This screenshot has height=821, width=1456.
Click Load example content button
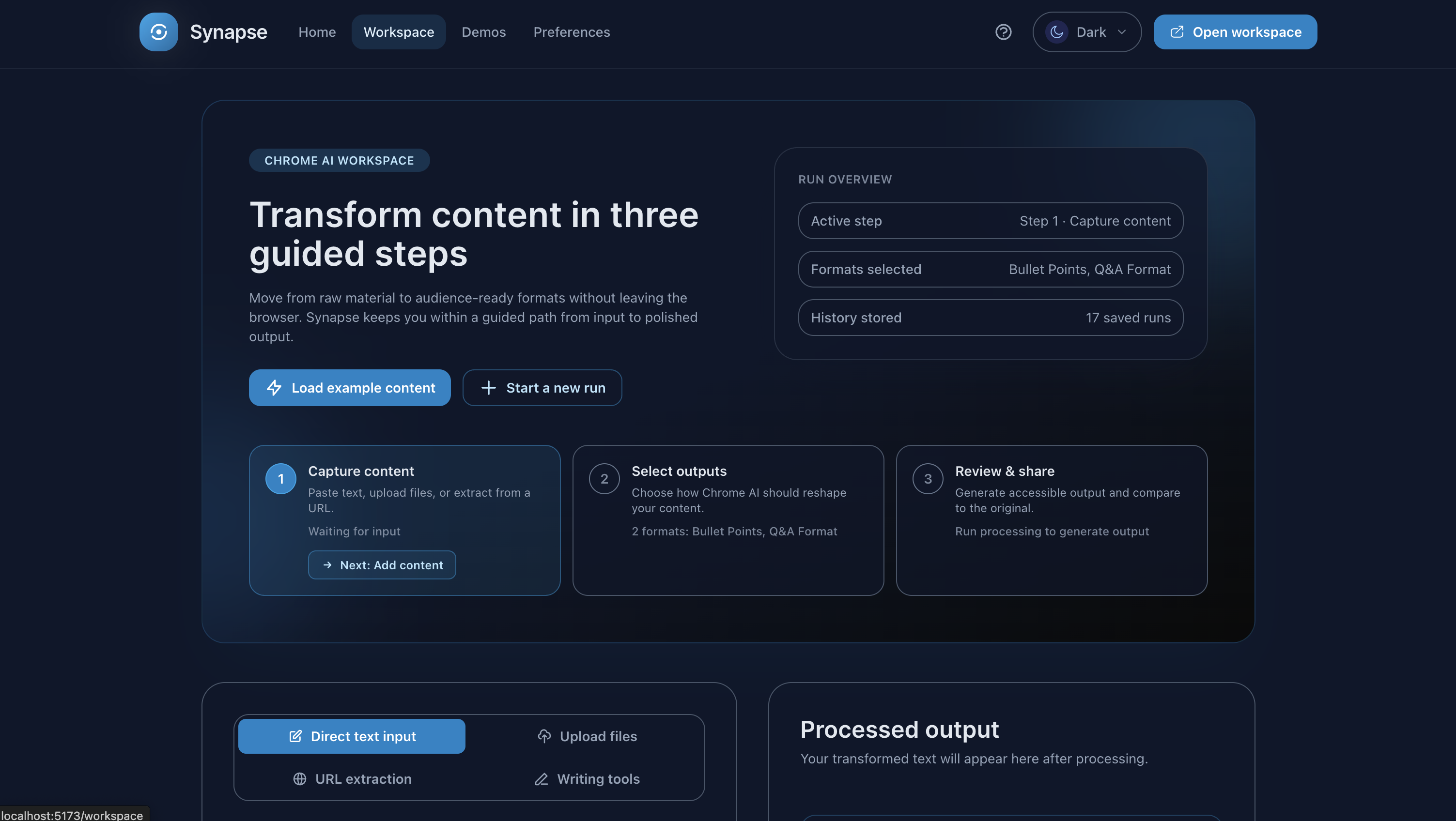349,388
